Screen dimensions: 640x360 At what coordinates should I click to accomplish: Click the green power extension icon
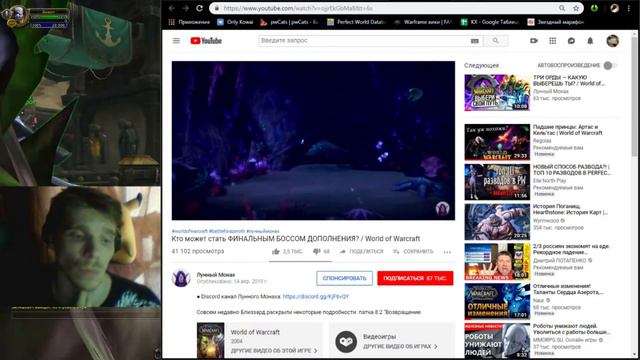pos(594,8)
